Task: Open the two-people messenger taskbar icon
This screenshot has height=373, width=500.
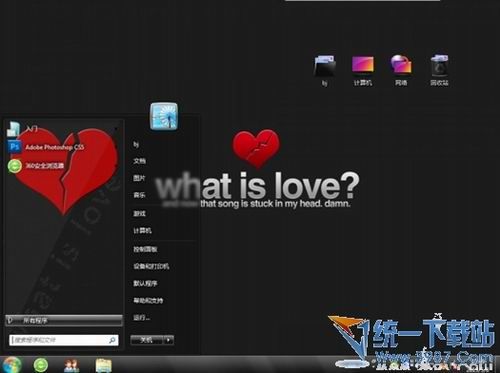Action: [x=72, y=366]
